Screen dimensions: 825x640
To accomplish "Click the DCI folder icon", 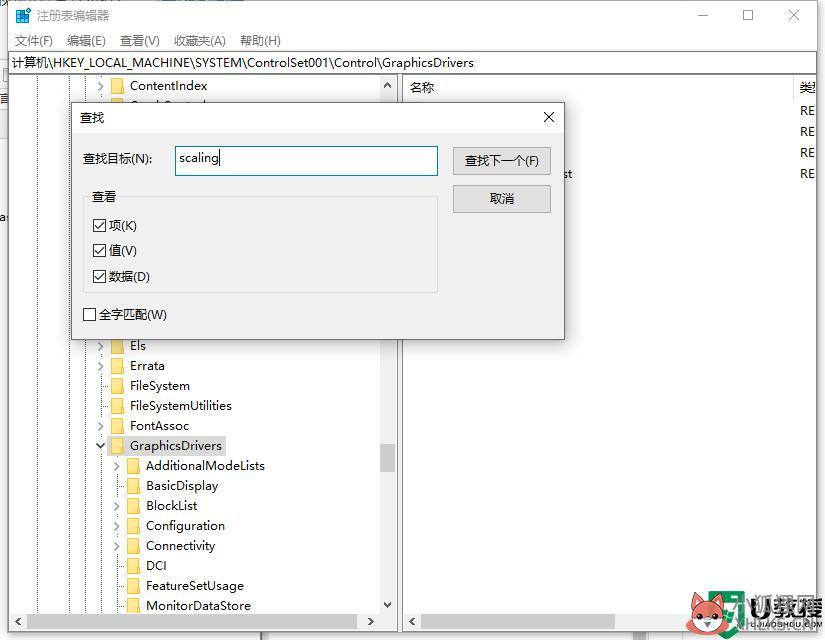I will pyautogui.click(x=134, y=566).
